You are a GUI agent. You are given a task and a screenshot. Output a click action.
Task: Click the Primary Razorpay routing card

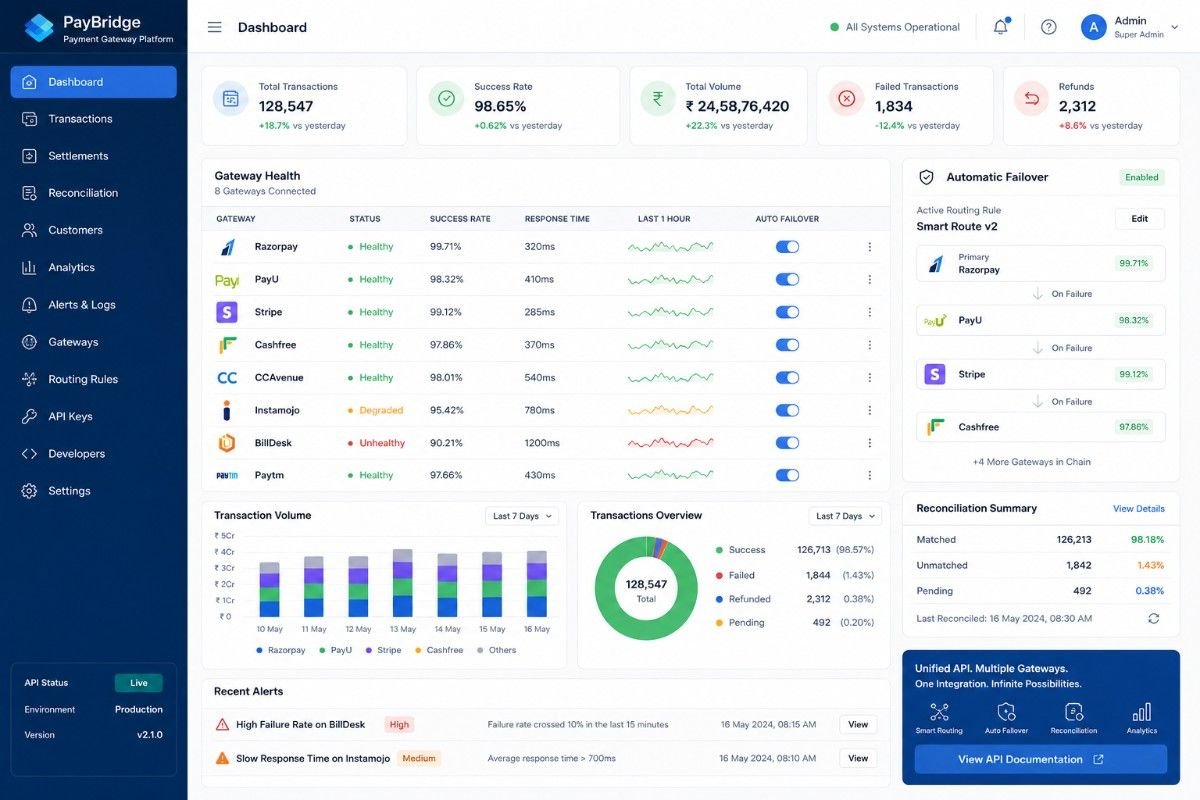[1040, 263]
